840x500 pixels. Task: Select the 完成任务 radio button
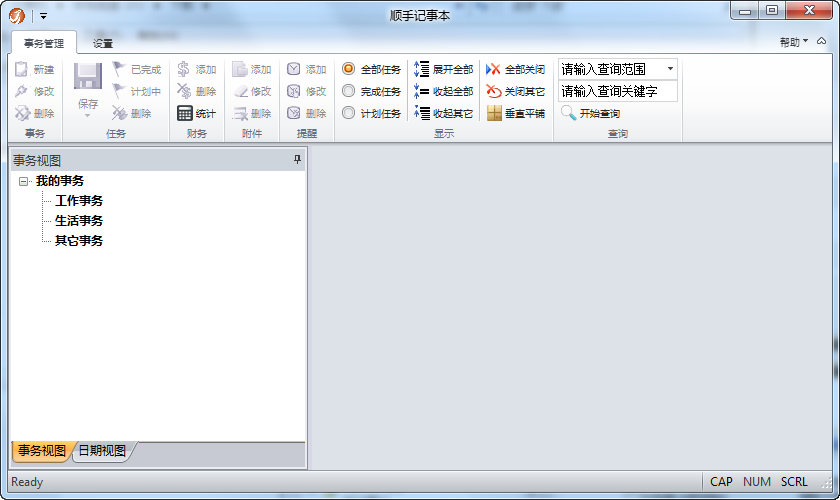point(349,91)
